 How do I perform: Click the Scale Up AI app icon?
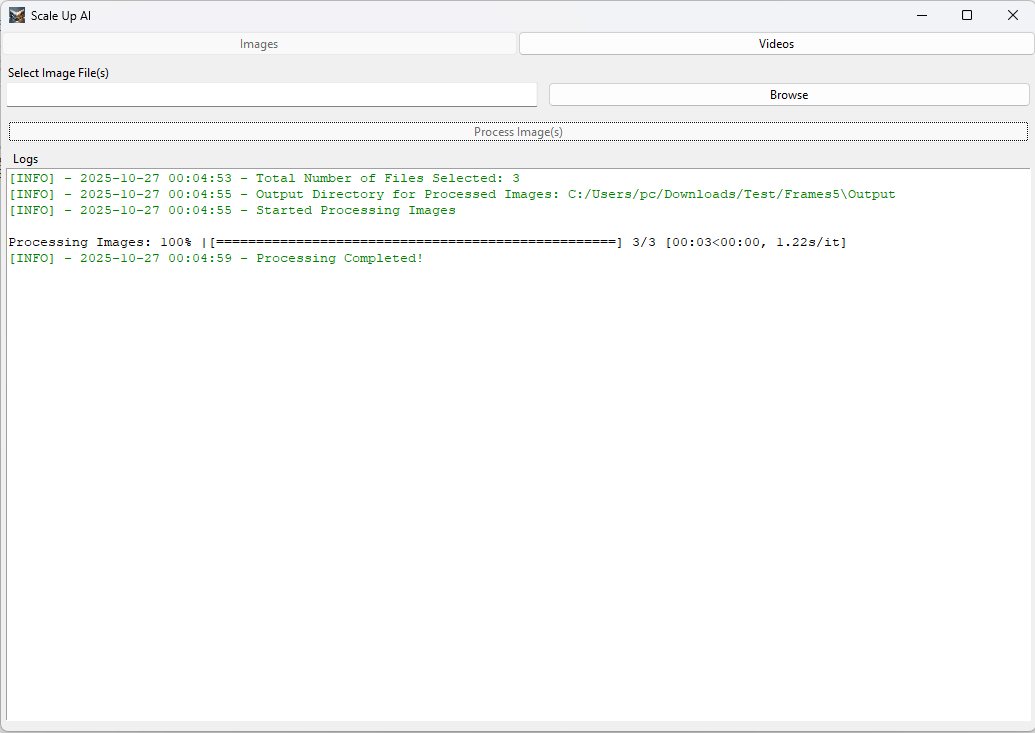[x=17, y=15]
